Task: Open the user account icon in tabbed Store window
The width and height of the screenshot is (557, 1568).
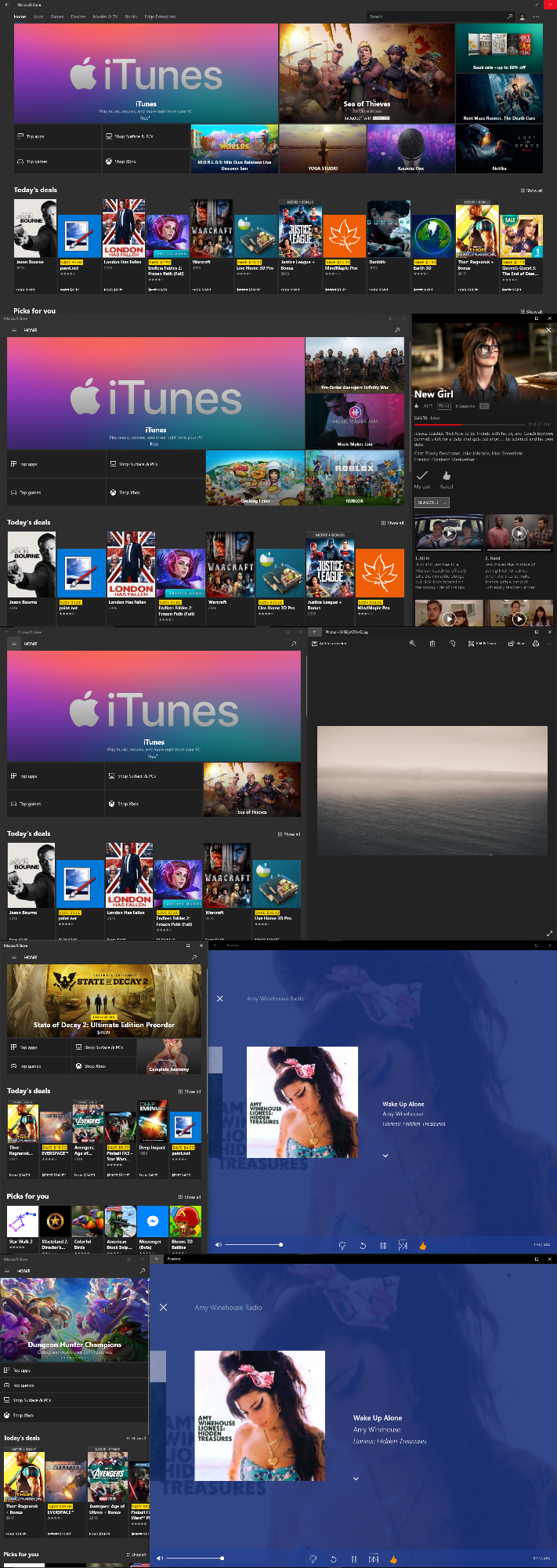Action: [x=523, y=16]
